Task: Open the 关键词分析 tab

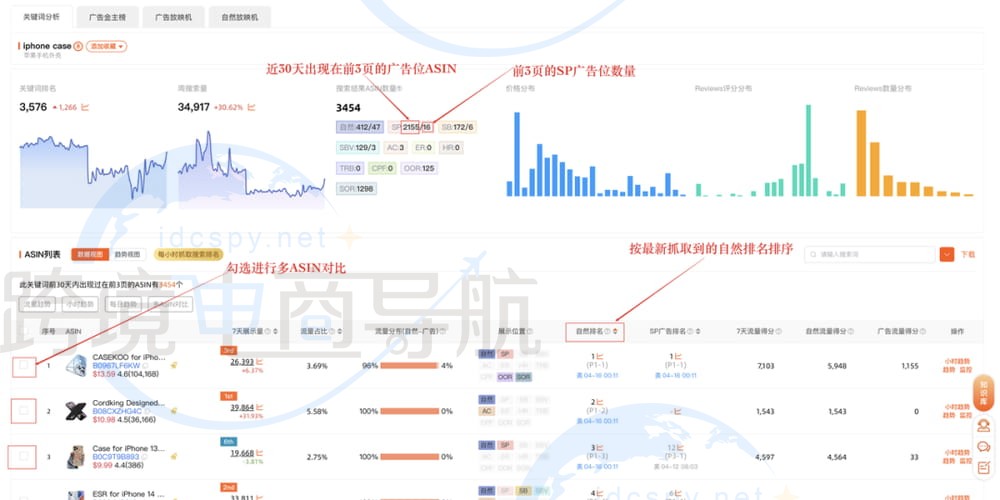Action: point(41,18)
